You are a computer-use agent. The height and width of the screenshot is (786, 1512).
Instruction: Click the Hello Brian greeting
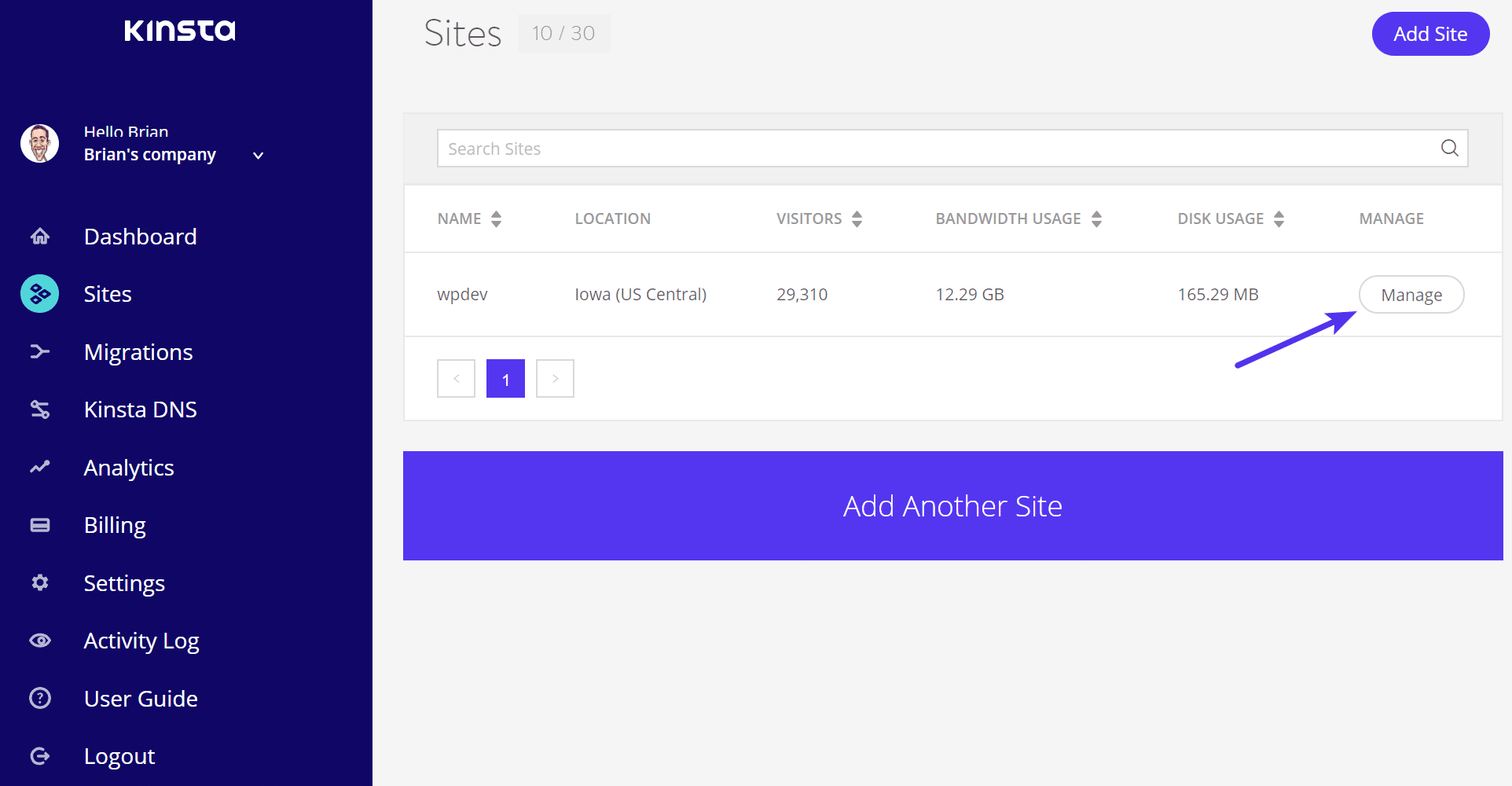coord(126,132)
